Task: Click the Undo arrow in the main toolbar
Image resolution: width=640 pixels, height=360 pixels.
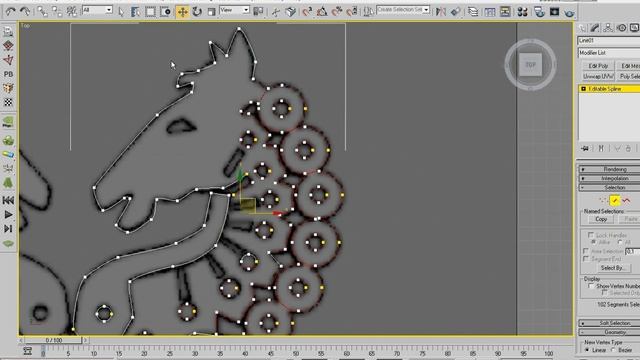Action: pos(10,11)
